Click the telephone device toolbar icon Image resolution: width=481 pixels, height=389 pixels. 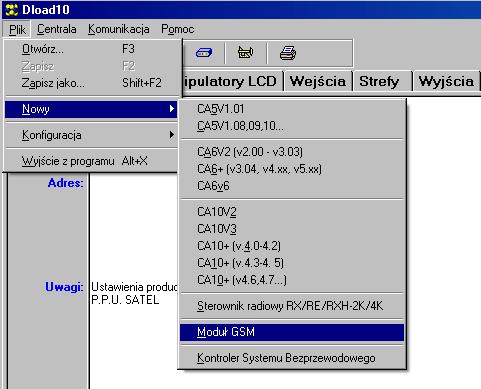tap(246, 53)
